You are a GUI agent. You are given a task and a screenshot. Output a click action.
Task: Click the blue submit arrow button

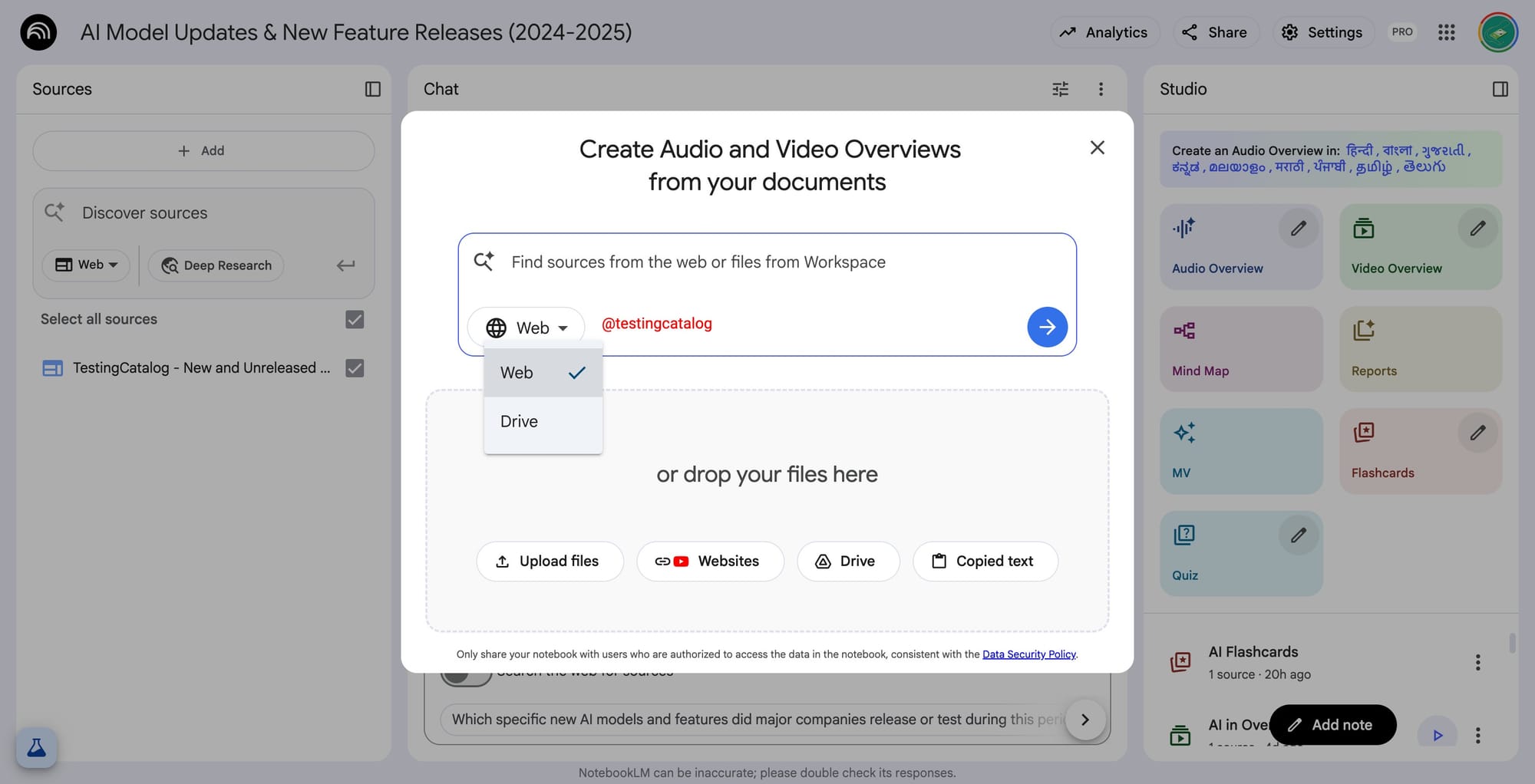(1047, 328)
